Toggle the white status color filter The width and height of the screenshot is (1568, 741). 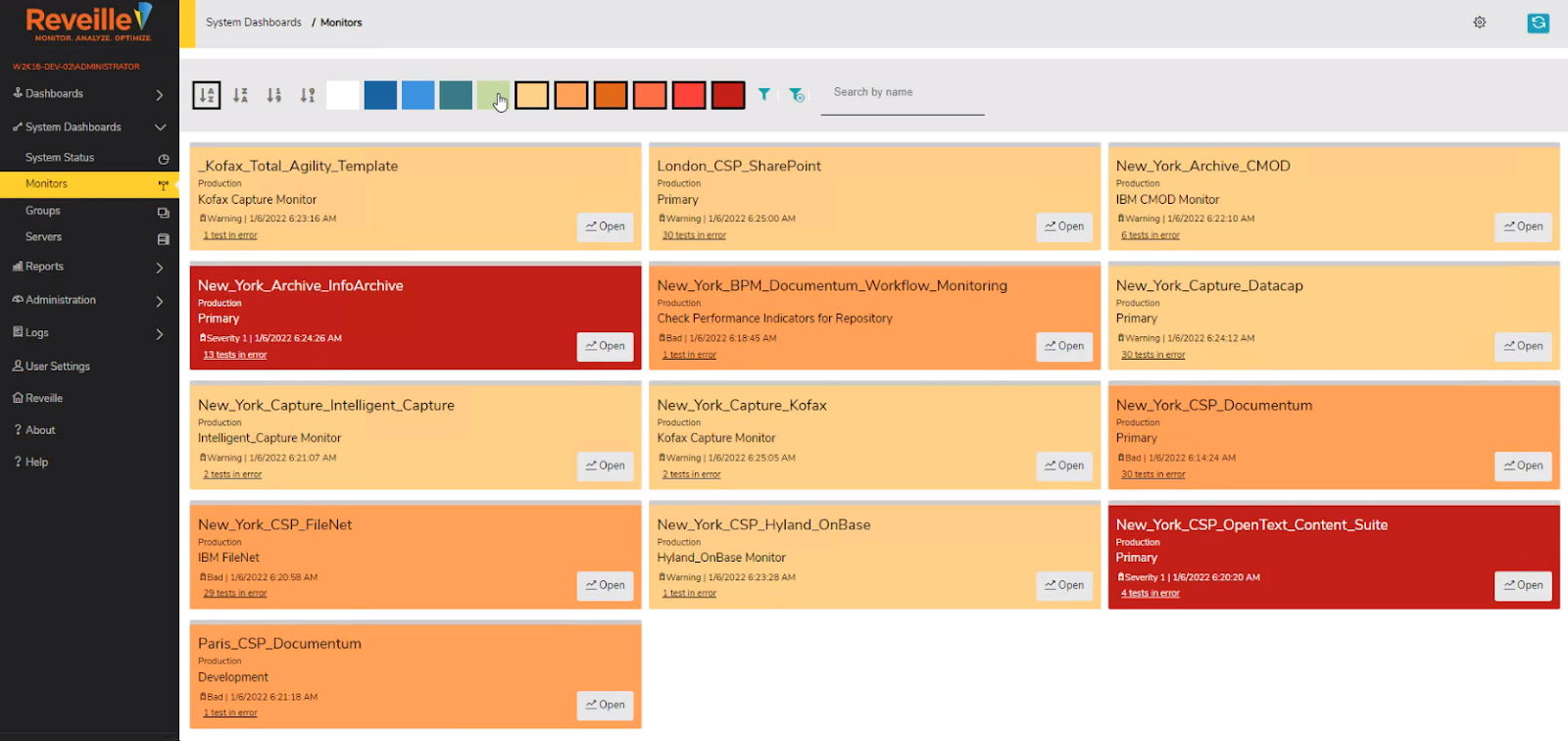(343, 95)
